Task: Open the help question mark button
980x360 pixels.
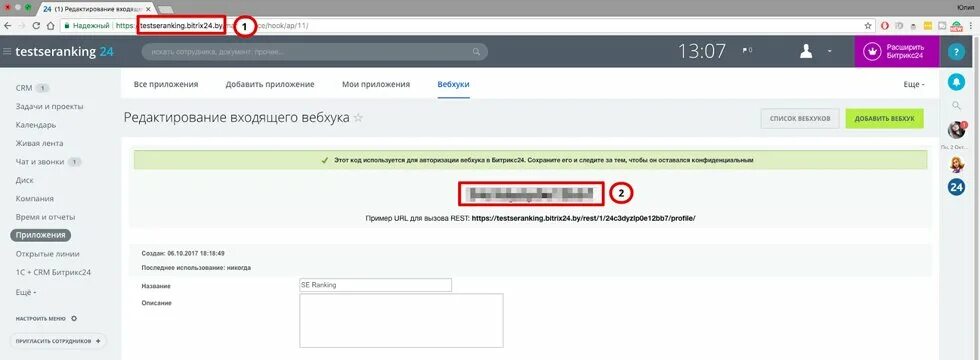Action: (956, 52)
